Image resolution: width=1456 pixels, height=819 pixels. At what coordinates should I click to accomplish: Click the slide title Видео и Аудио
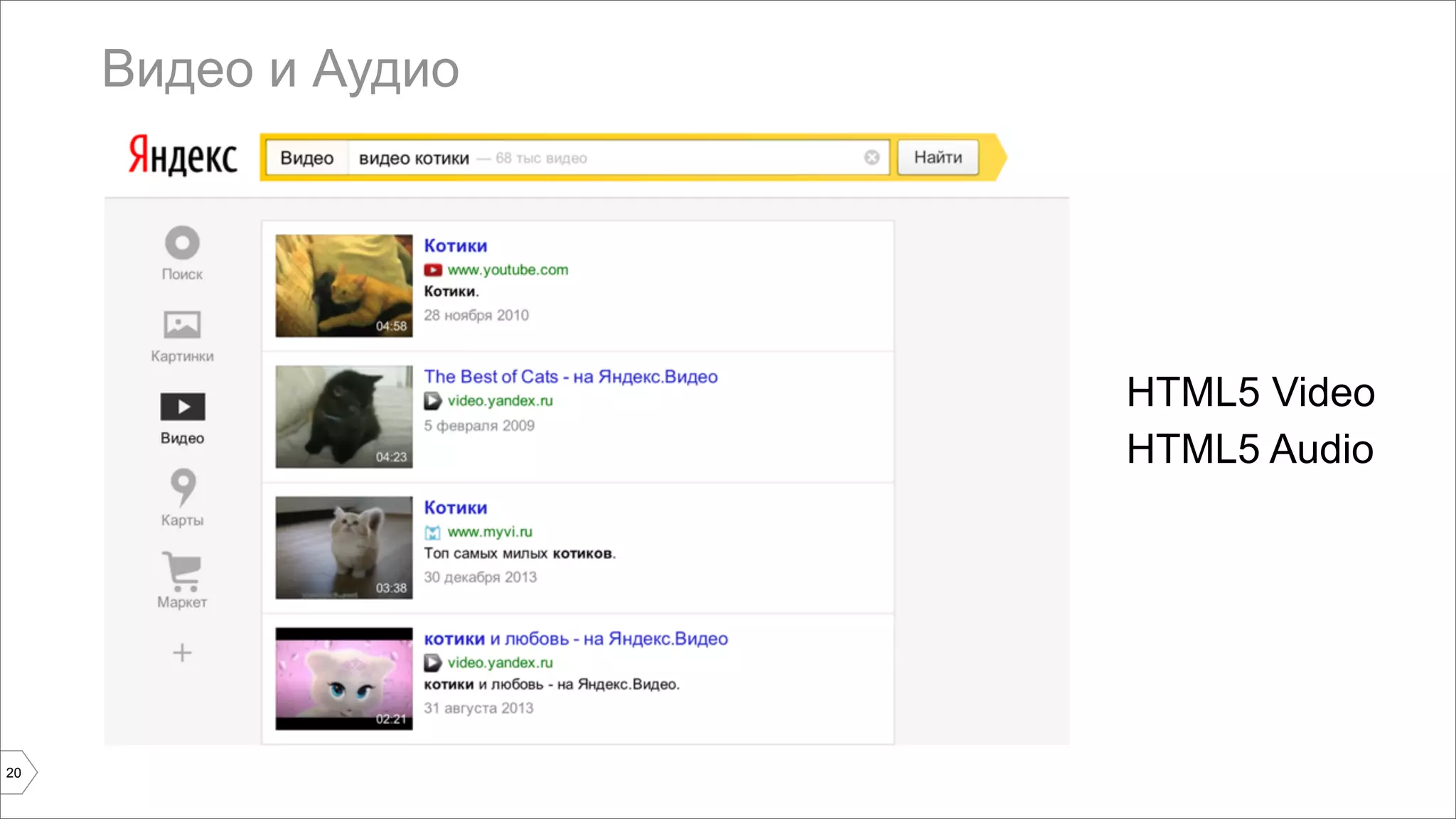(281, 70)
